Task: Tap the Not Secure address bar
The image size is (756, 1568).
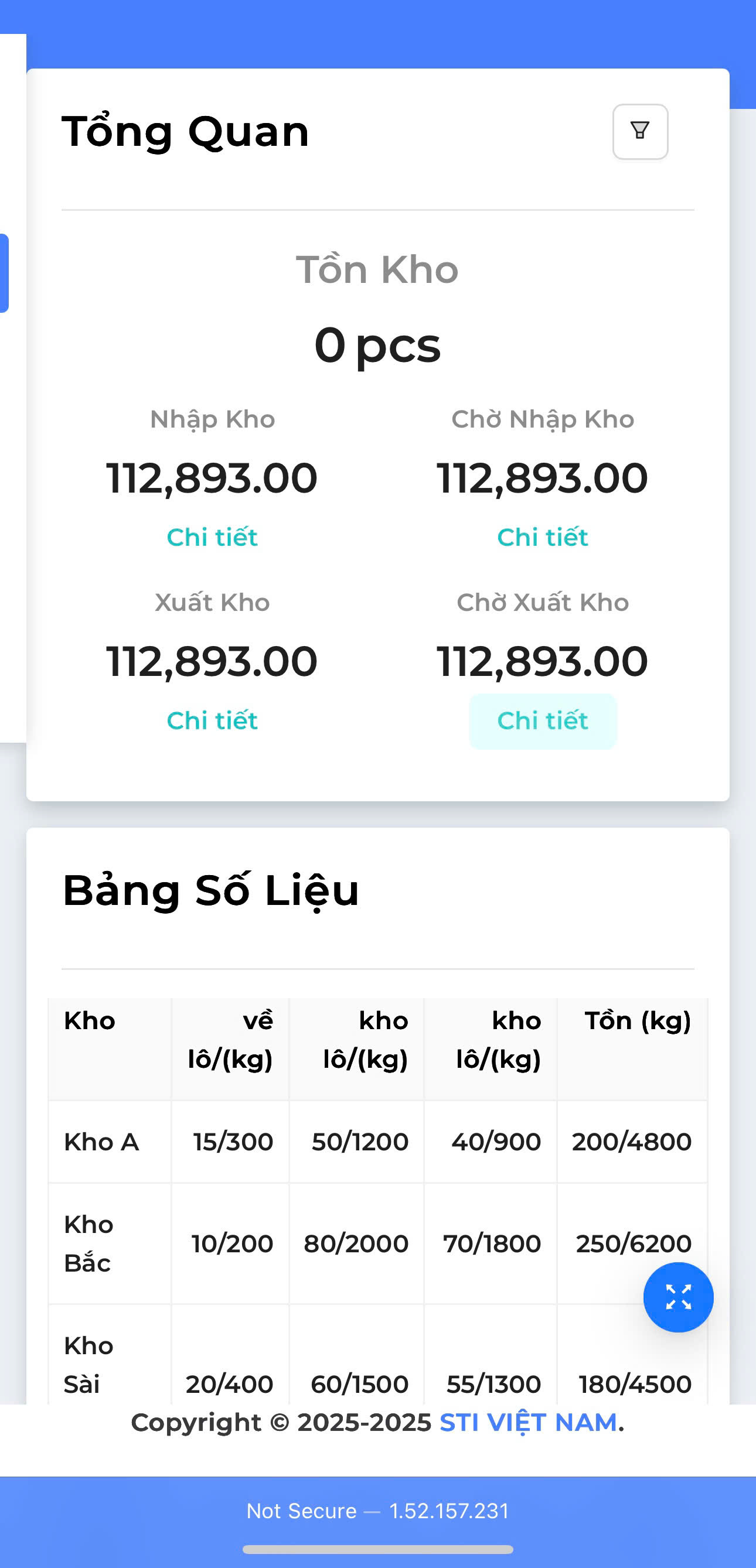Action: coord(377,1511)
